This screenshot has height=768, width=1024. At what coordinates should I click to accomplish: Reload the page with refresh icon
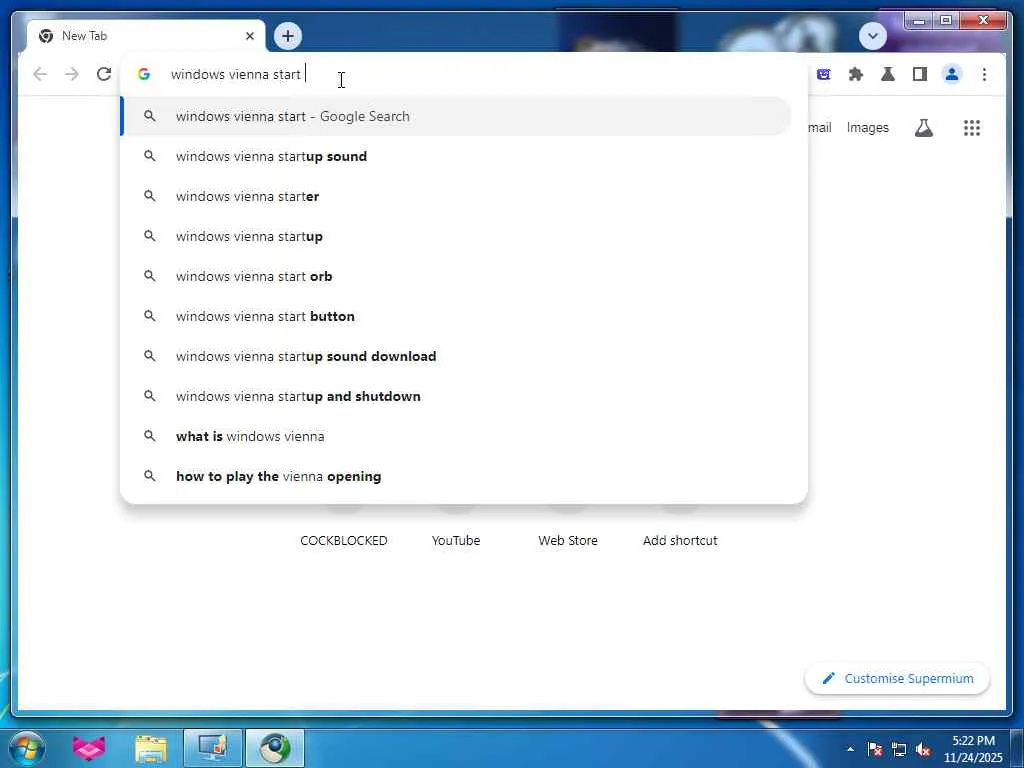point(104,74)
